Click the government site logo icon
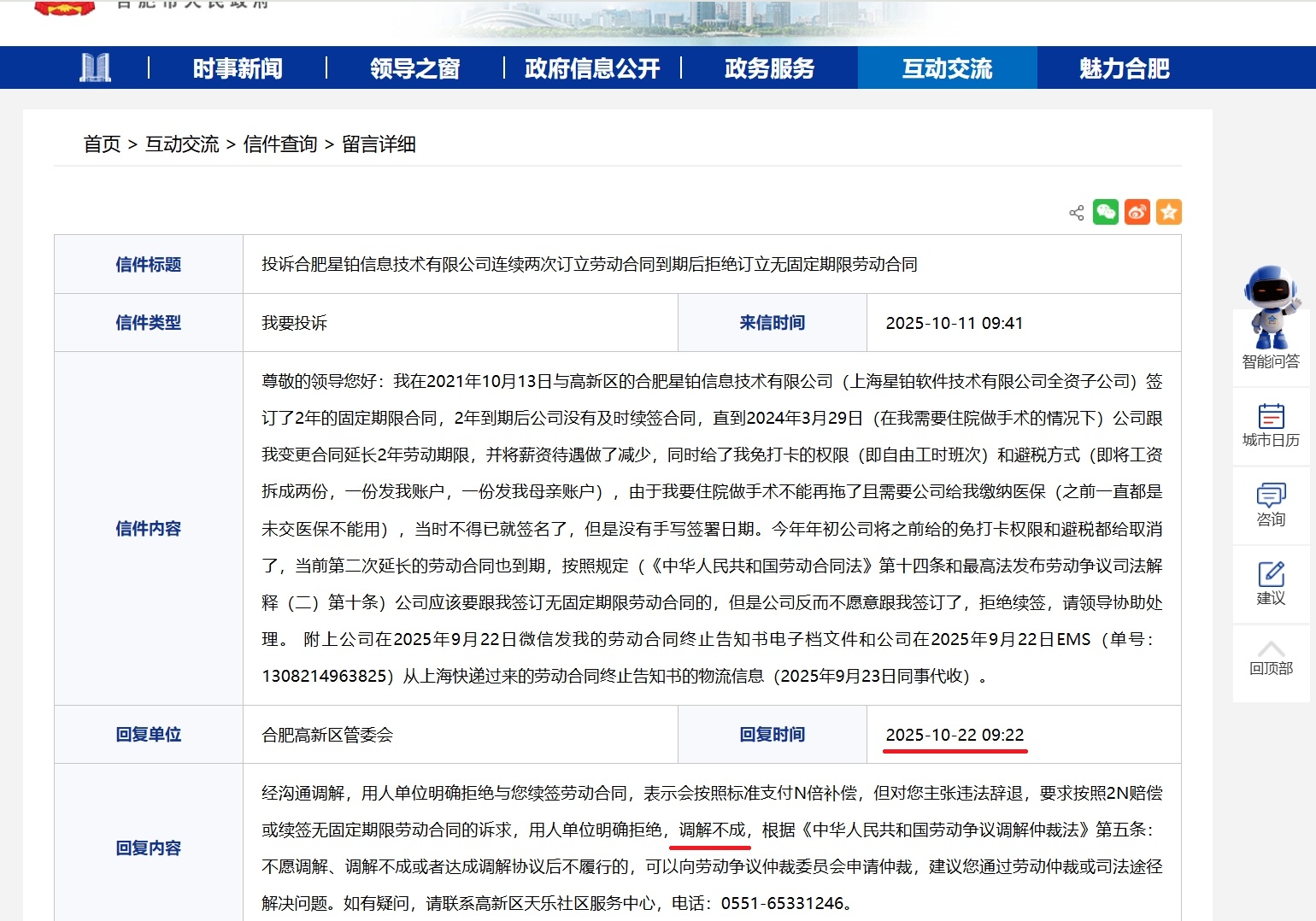The width and height of the screenshot is (1316, 921). click(x=97, y=67)
